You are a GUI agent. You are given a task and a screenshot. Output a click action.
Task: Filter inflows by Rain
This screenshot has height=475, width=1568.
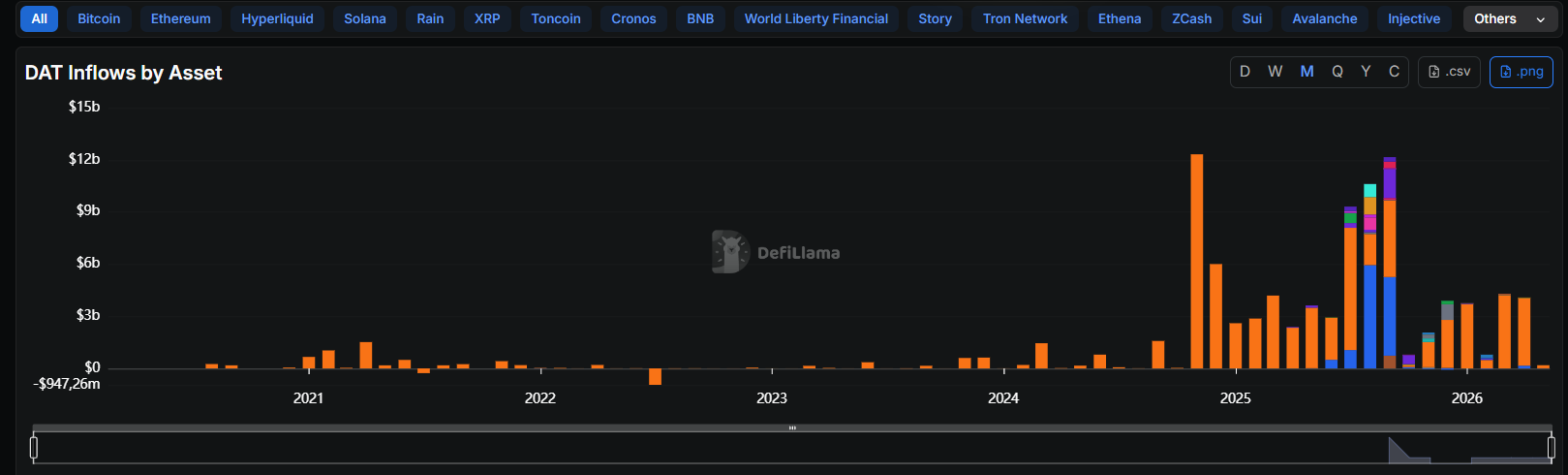pyautogui.click(x=430, y=18)
